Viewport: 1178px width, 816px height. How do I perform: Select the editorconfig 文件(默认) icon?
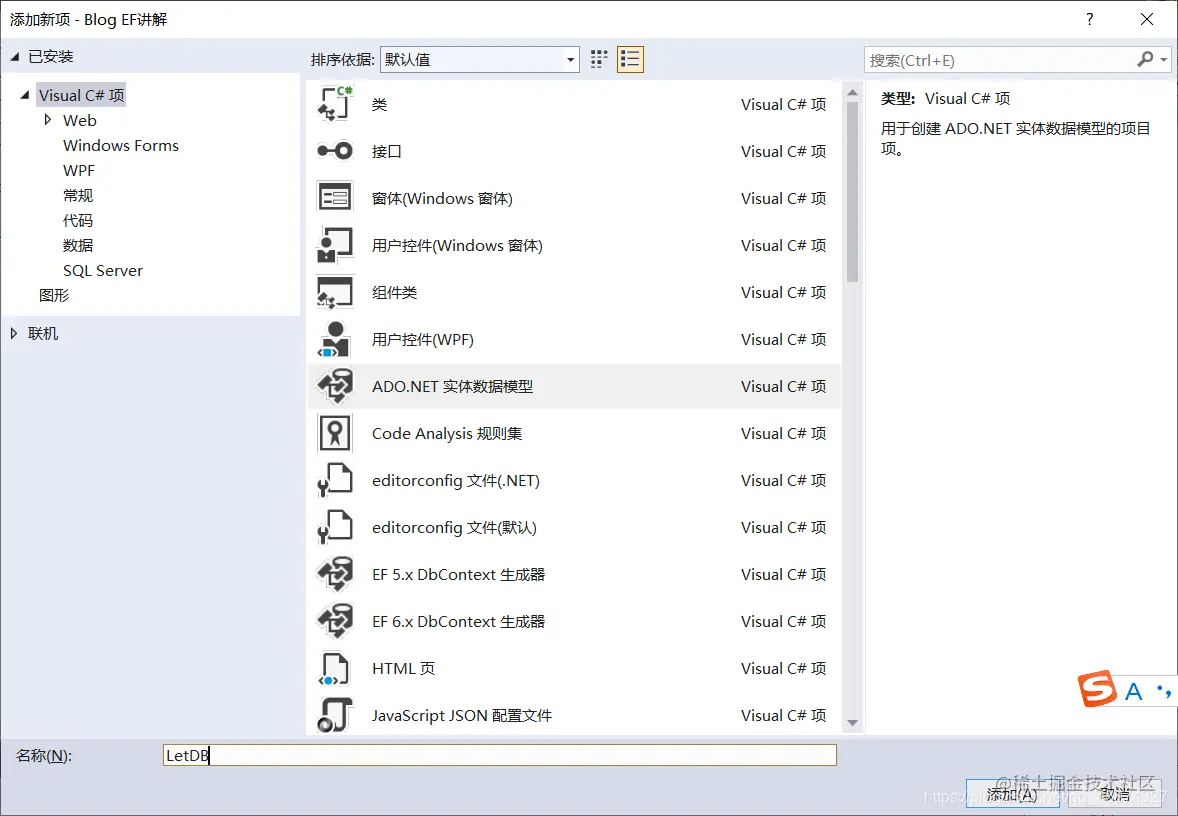335,527
